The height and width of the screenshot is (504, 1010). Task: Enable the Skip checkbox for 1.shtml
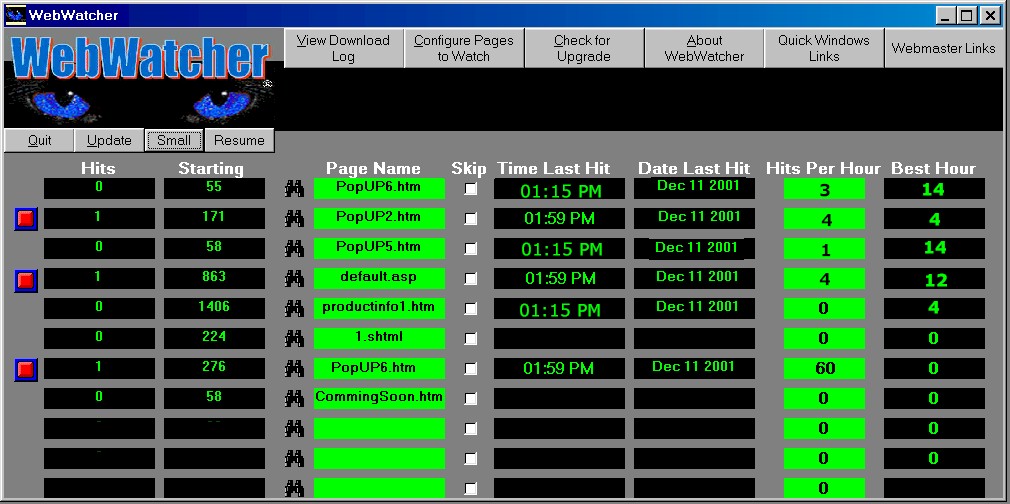click(x=471, y=339)
